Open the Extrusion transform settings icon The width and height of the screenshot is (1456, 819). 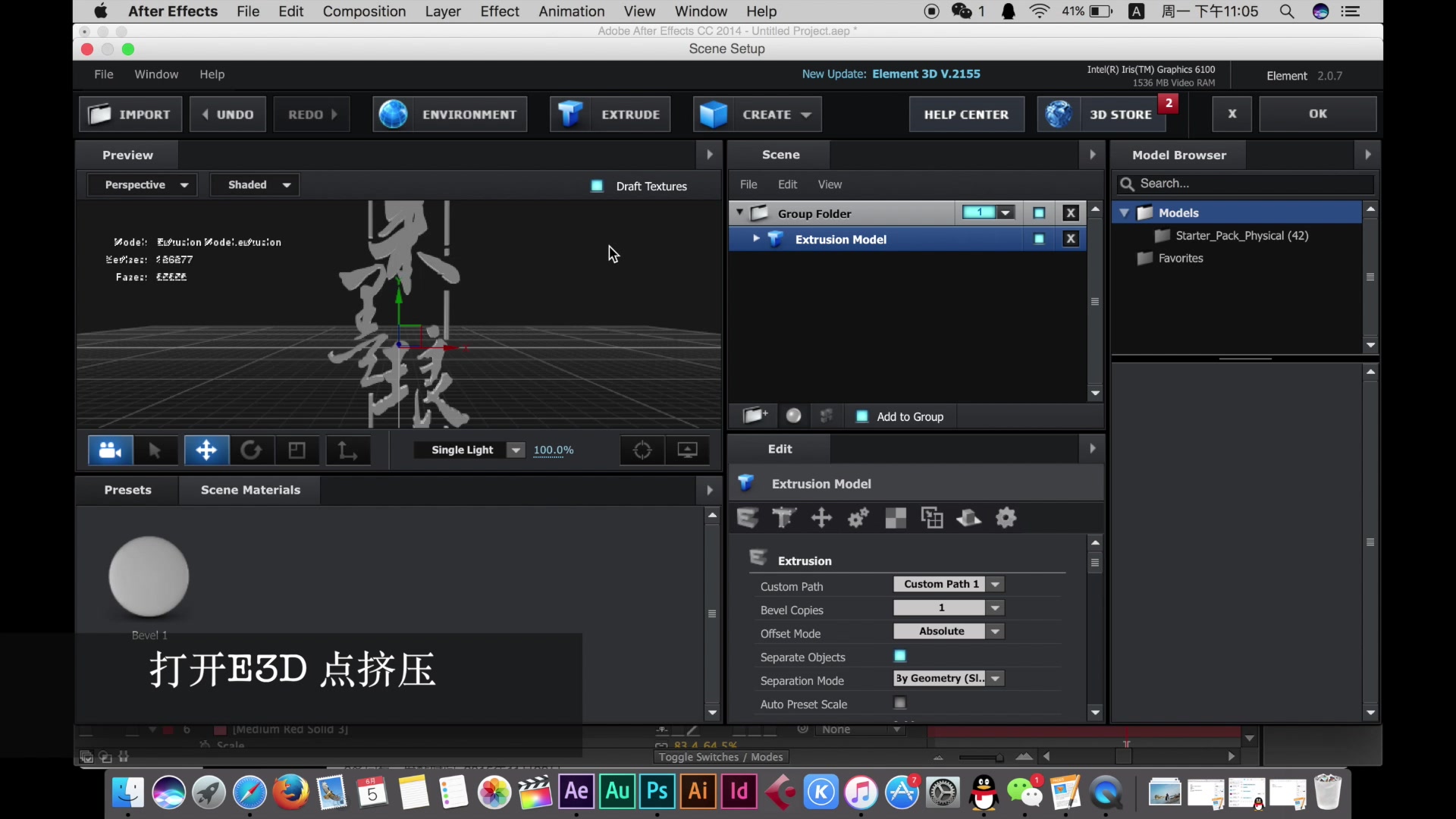click(x=821, y=518)
